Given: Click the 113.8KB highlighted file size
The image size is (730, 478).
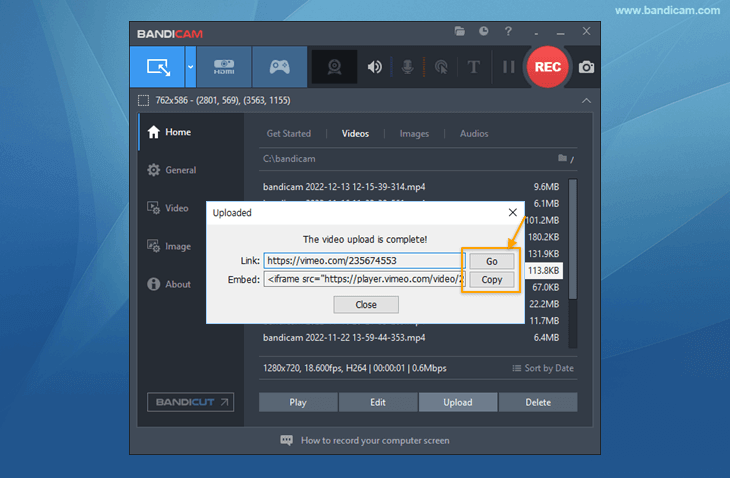Looking at the screenshot, I should [x=543, y=270].
